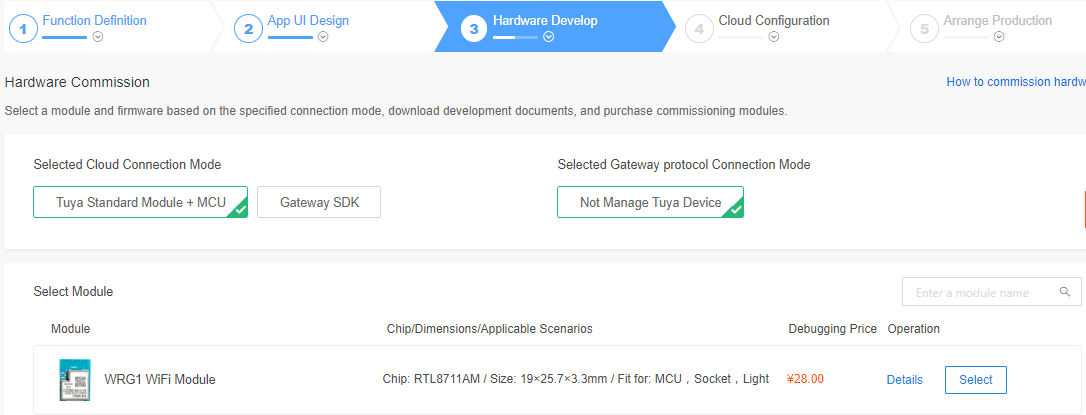Expand the Function Definition step chevron
Screen dimensions: 1086x415
[x=98, y=38]
